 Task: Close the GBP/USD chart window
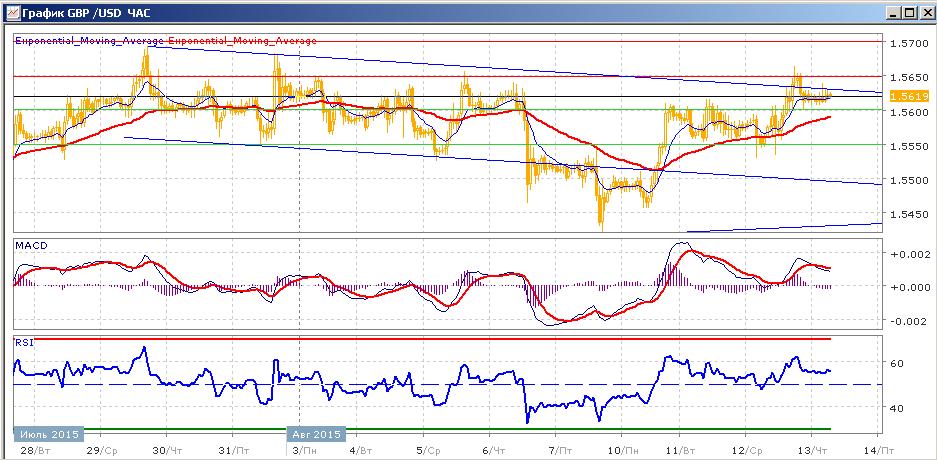point(924,13)
